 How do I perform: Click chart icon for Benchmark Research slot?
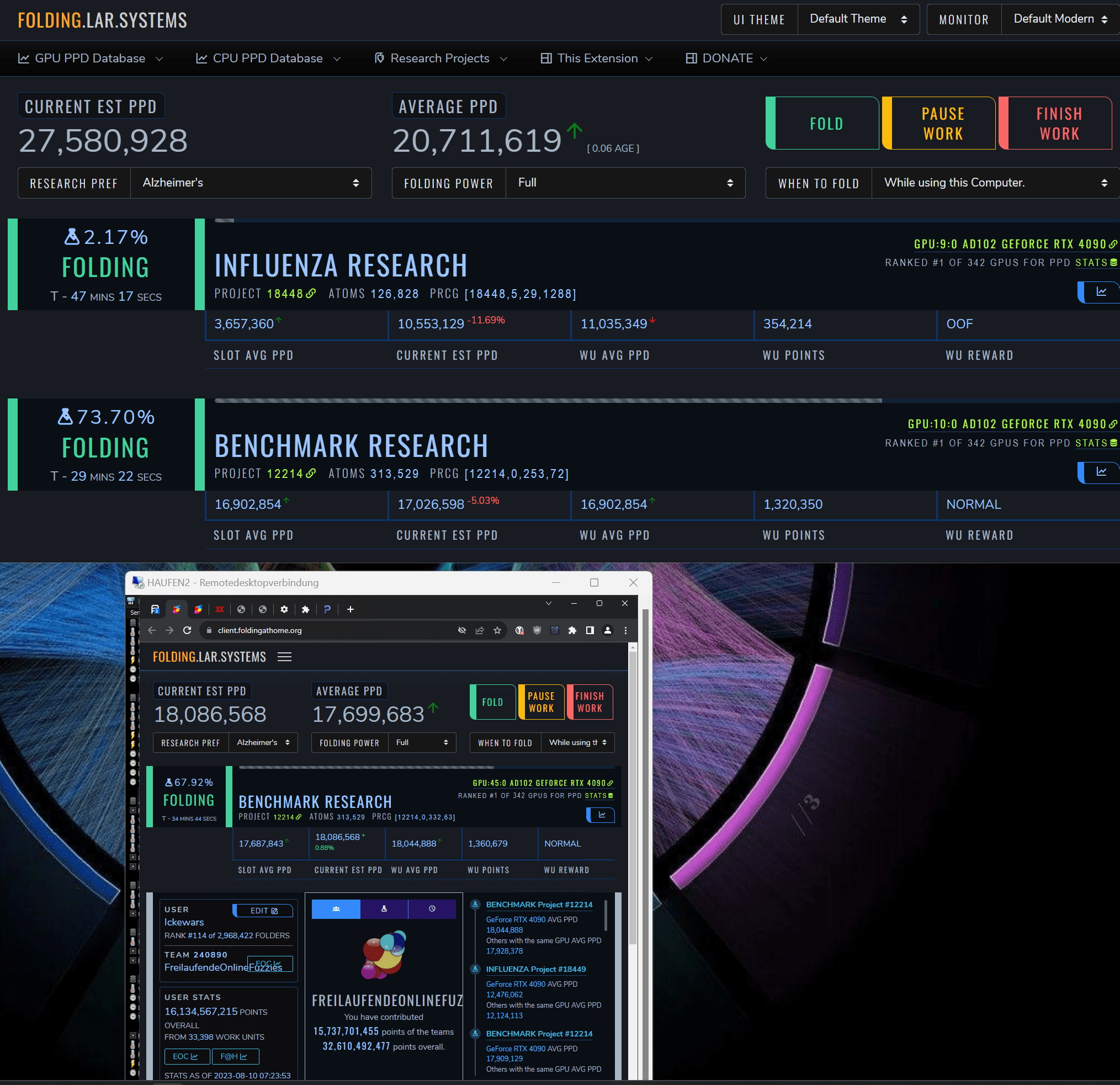[x=1100, y=472]
